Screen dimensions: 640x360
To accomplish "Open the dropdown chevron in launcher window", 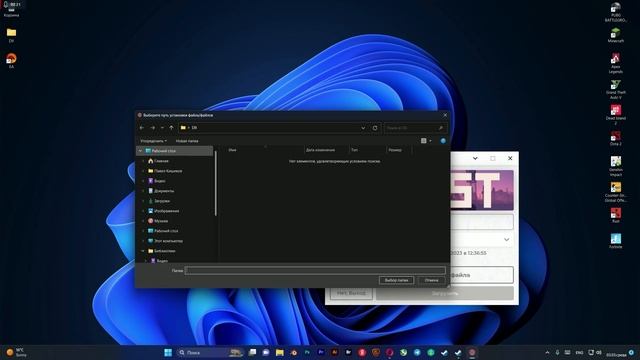I will (x=507, y=240).
